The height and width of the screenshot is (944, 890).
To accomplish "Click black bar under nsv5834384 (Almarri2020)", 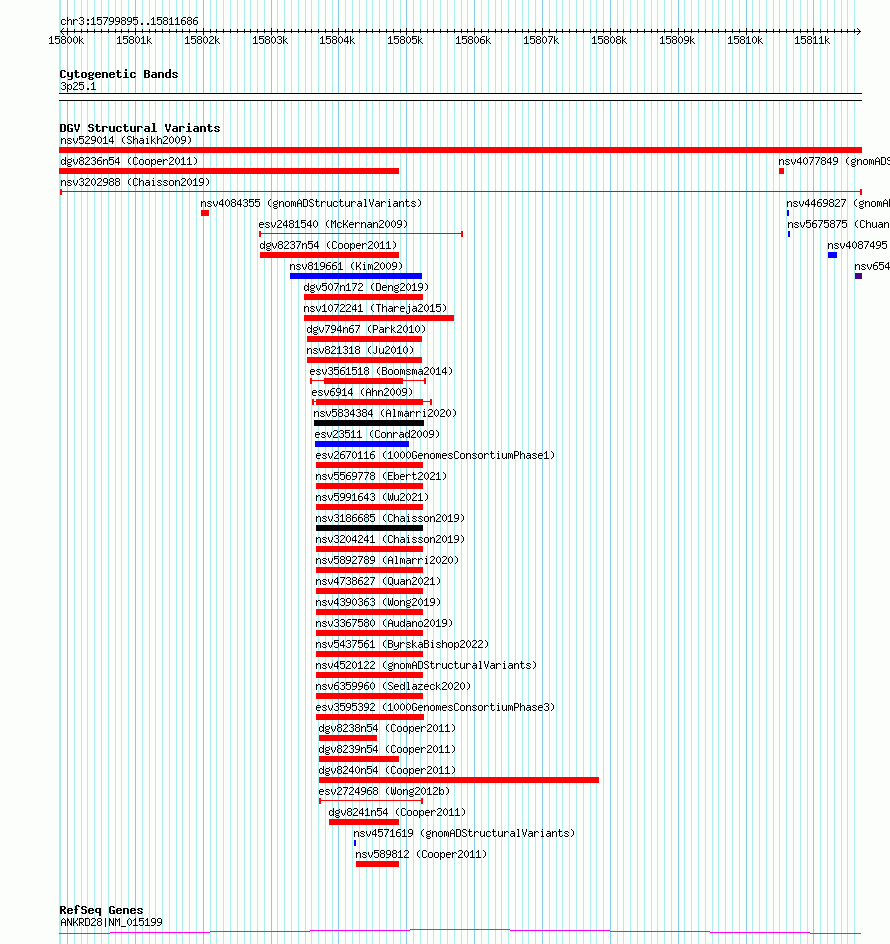I will pos(369,423).
